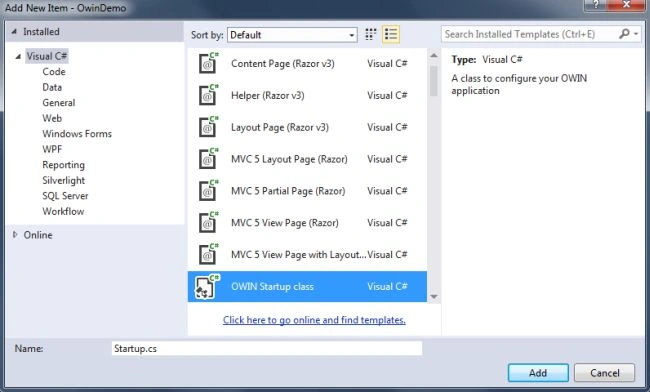Click the search magnifier icon
This screenshot has width=650, height=392.
pyautogui.click(x=624, y=34)
